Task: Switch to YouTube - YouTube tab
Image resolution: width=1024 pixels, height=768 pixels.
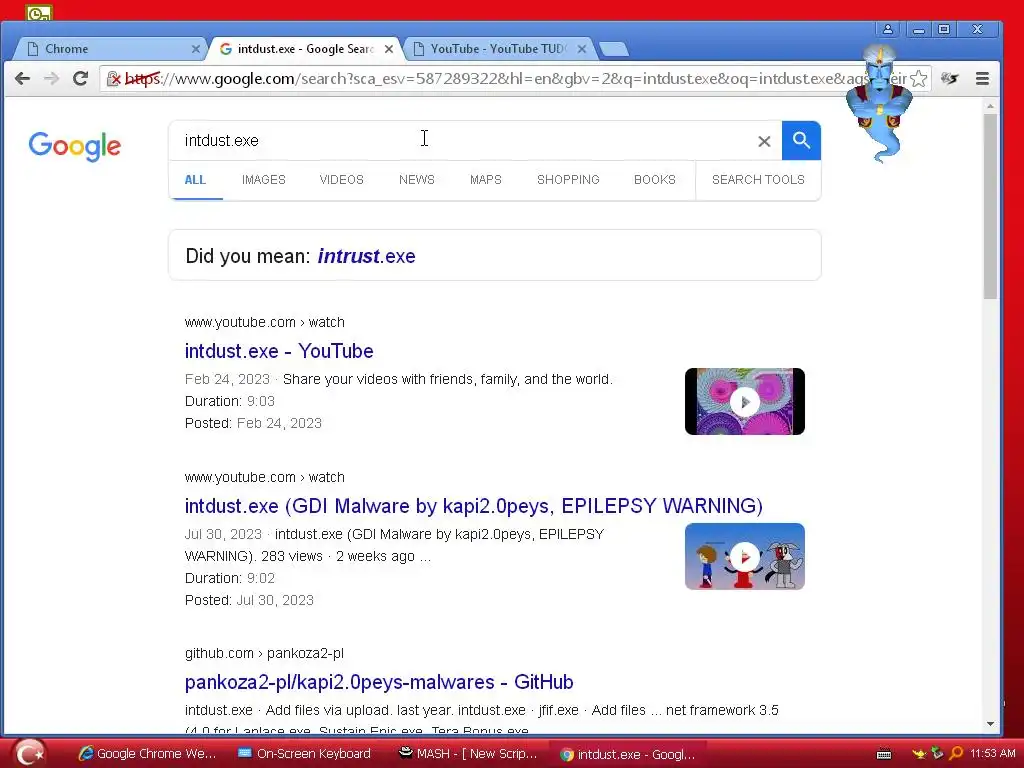Action: 498,49
